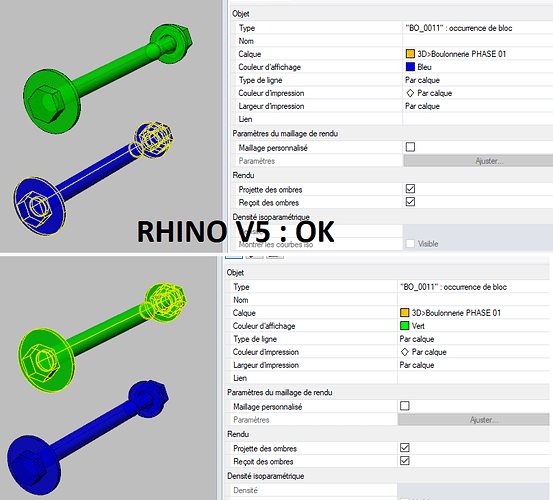This screenshot has width=553, height=500.
Task: Click the Ajuster... button in the upper panel
Action: pos(478,161)
